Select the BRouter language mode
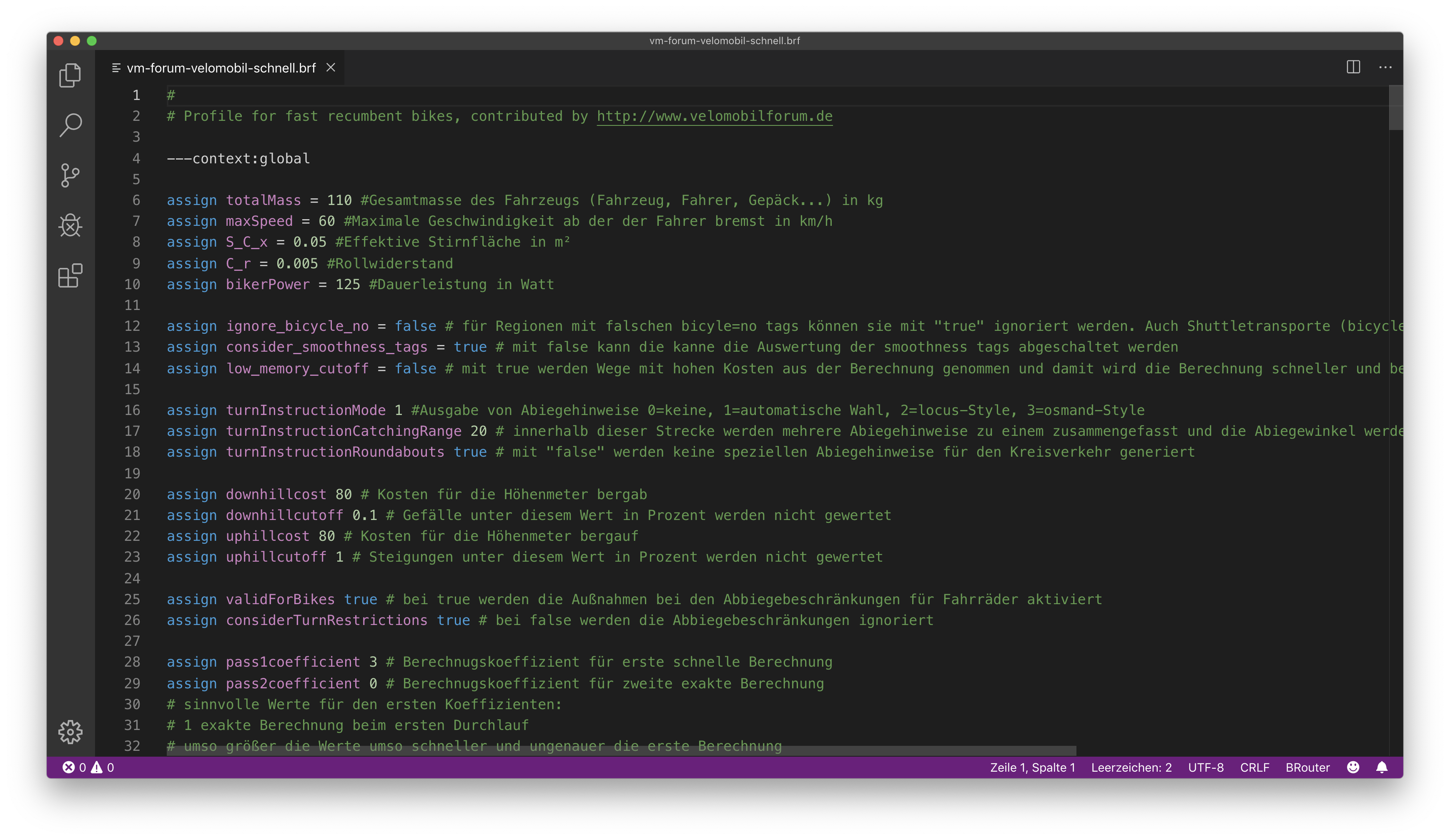 [x=1307, y=767]
